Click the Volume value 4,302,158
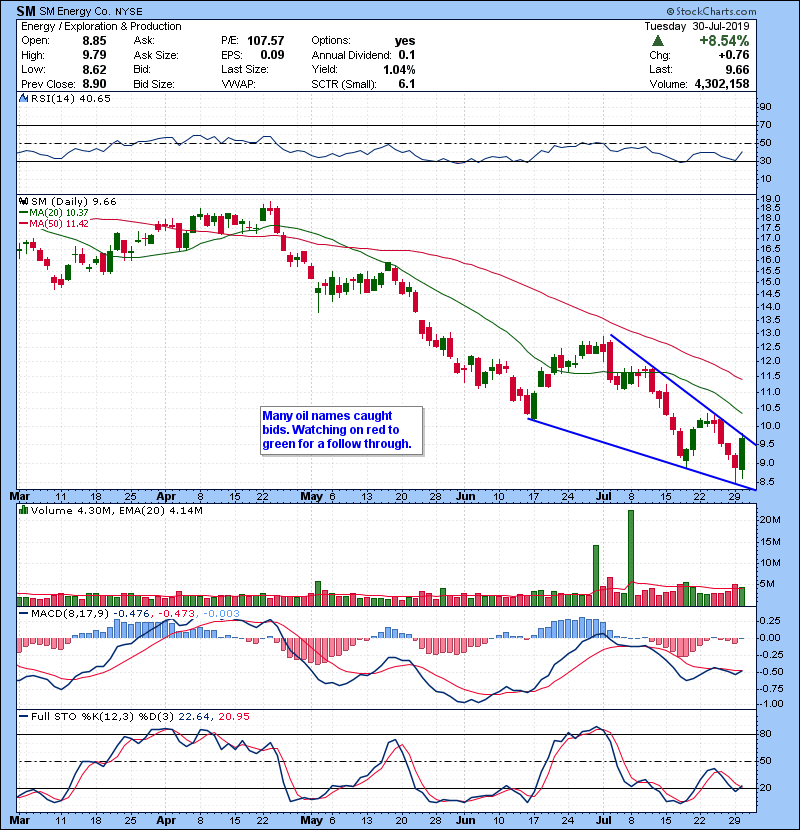 coord(722,84)
